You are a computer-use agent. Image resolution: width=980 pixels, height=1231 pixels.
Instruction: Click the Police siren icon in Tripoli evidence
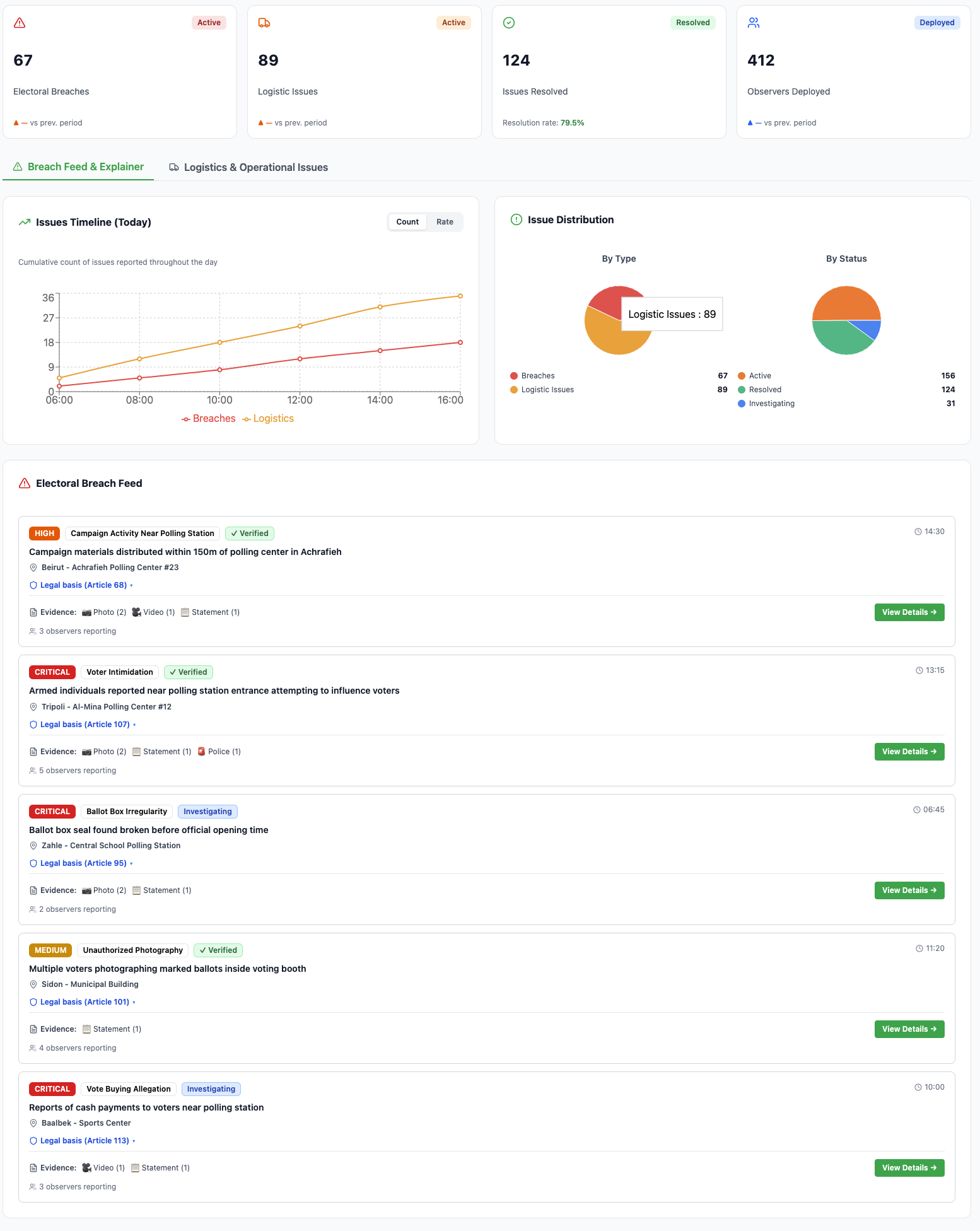click(201, 752)
